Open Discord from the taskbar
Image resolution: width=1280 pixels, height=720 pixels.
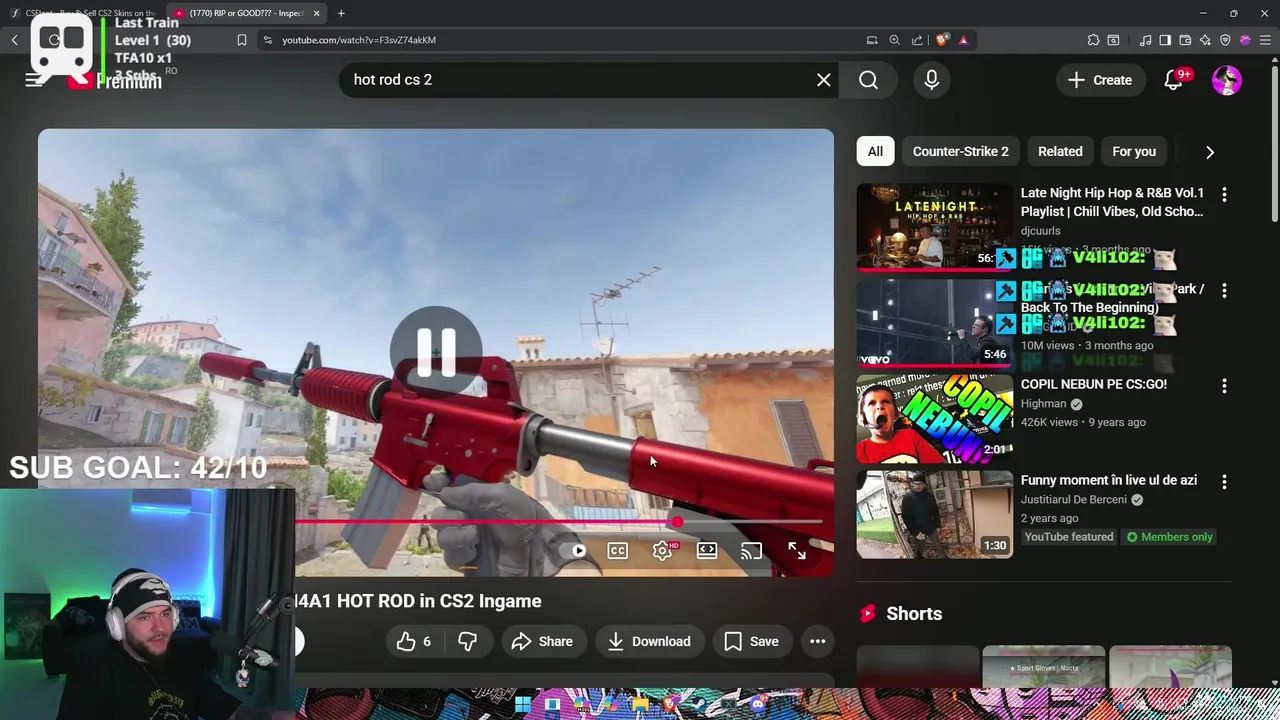[757, 704]
